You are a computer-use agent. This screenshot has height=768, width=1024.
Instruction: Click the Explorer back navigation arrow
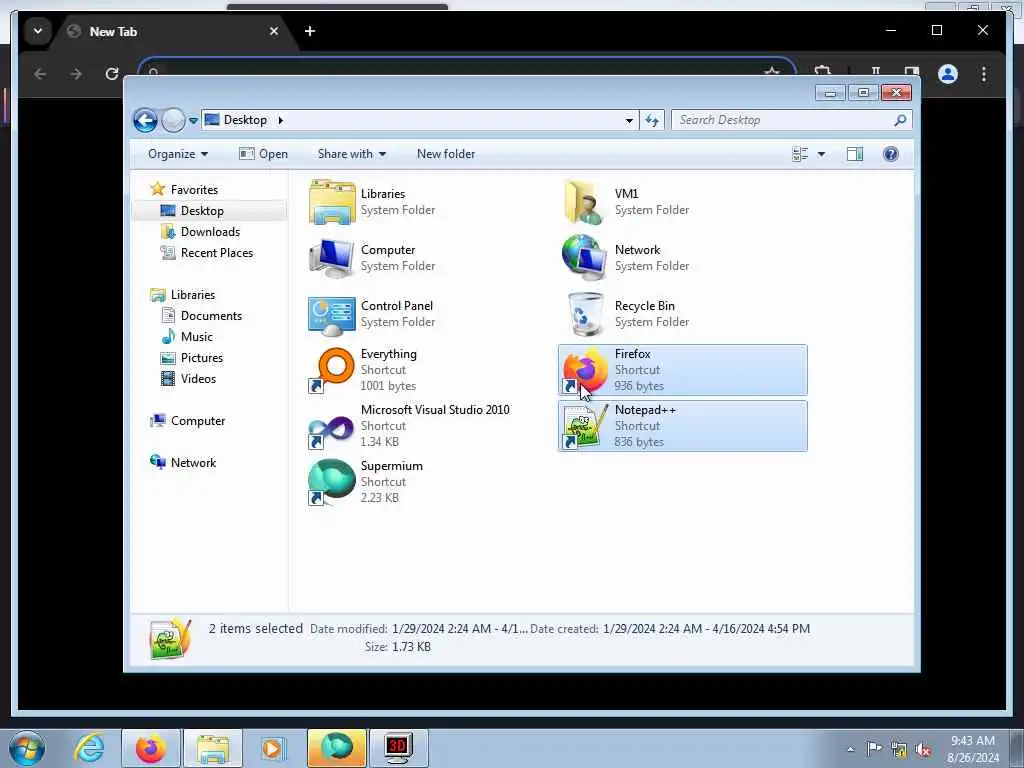pyautogui.click(x=145, y=120)
